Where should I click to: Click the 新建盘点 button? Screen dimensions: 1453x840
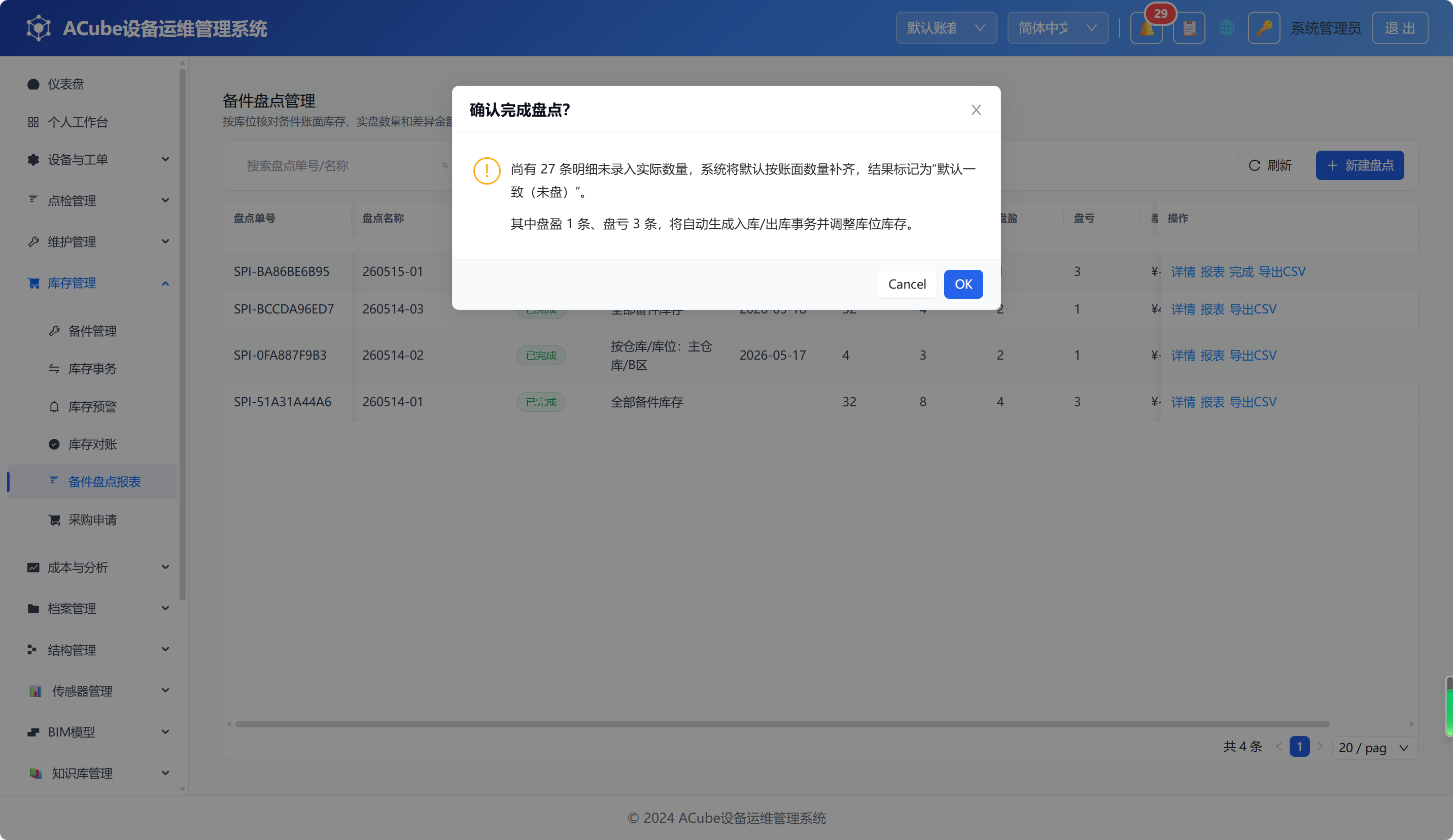1360,165
